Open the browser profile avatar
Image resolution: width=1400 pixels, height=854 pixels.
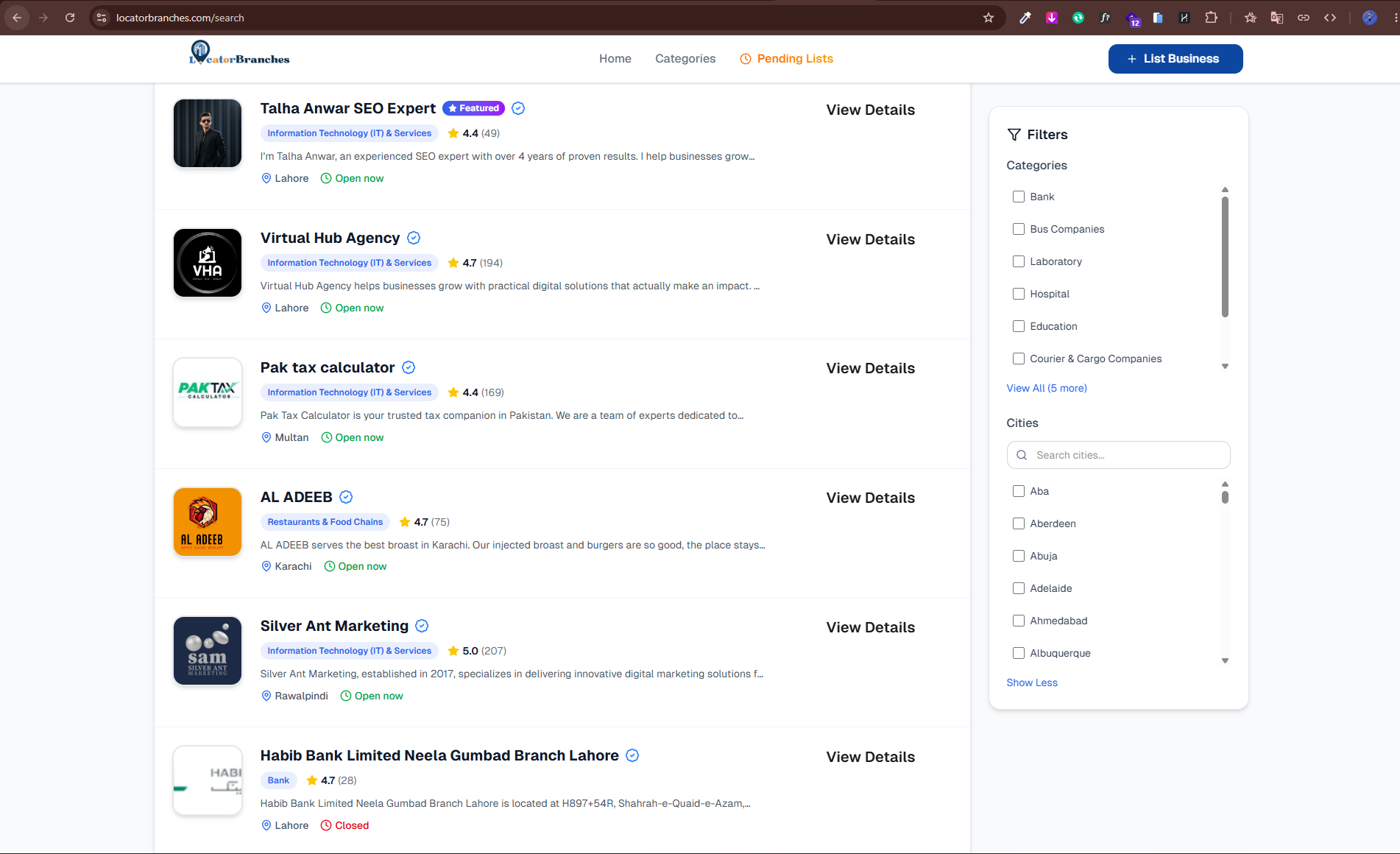[x=1369, y=18]
